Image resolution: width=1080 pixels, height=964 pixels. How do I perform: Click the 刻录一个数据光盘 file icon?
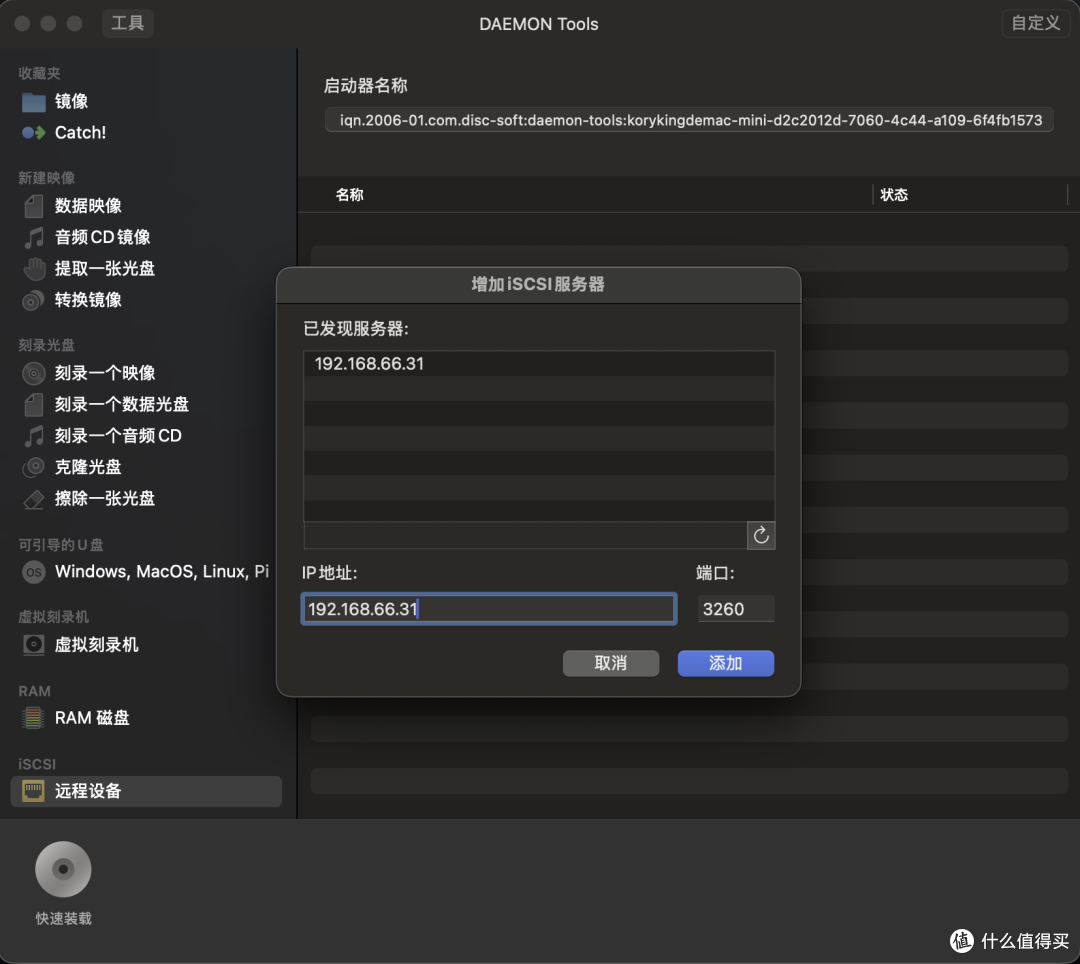click(x=33, y=405)
